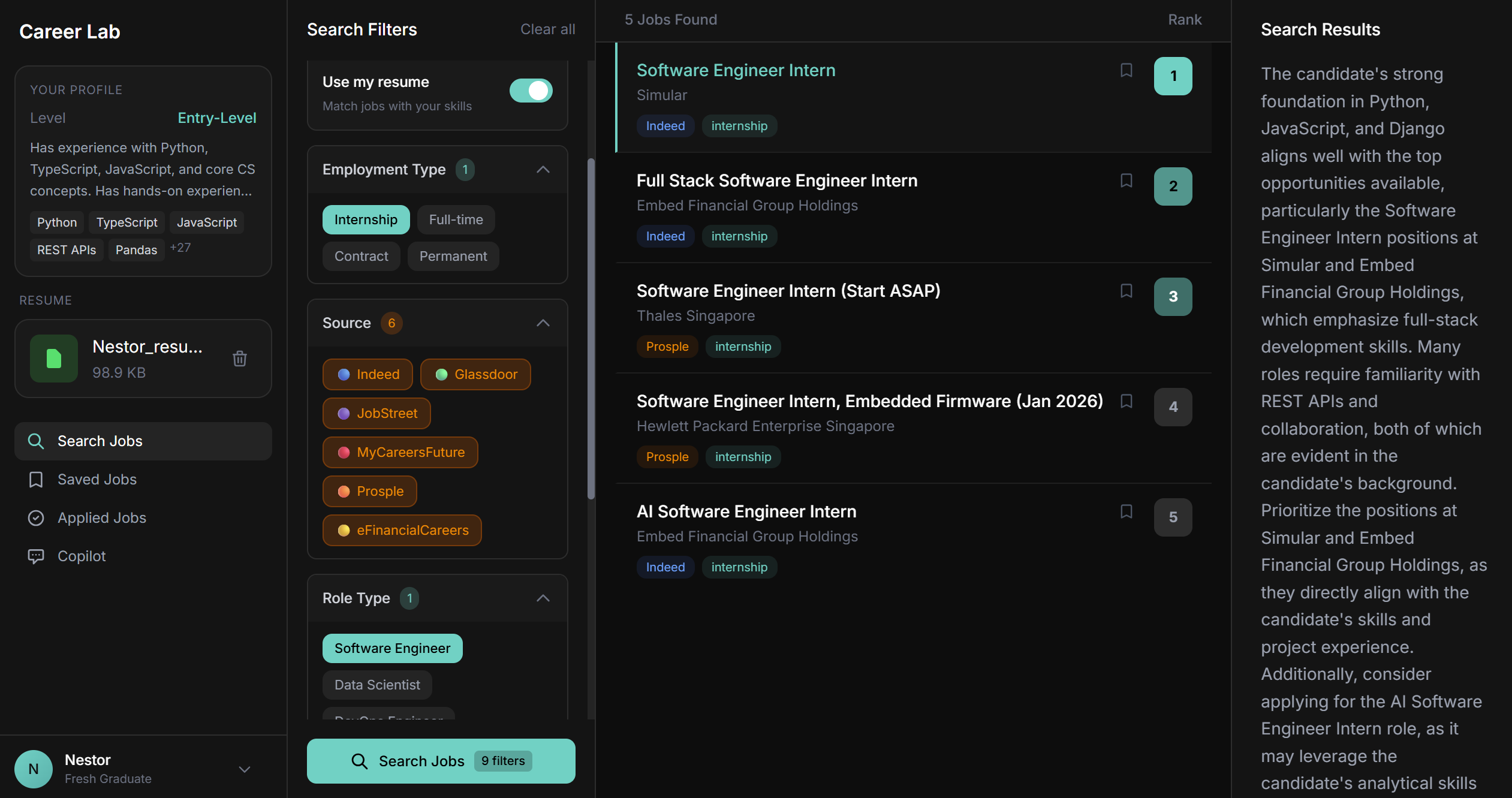Screen dimensions: 1512x798
Task: Expand the Nestor account menu chevron
Action: click(x=244, y=769)
